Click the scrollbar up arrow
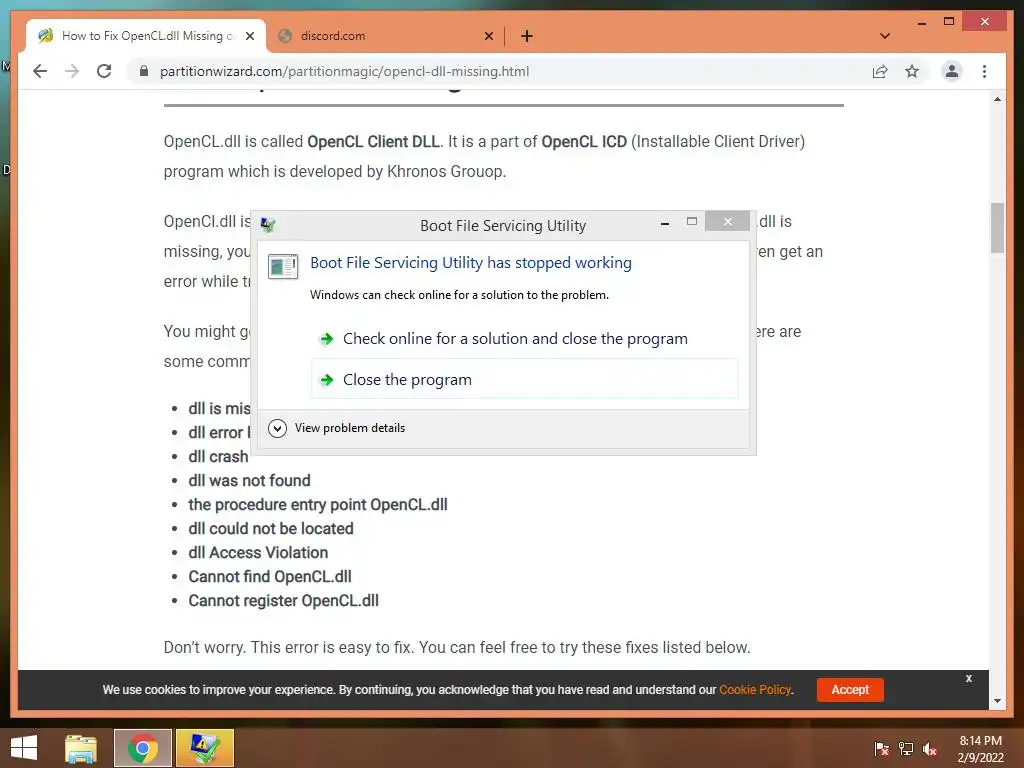This screenshot has height=768, width=1024. coord(997,100)
